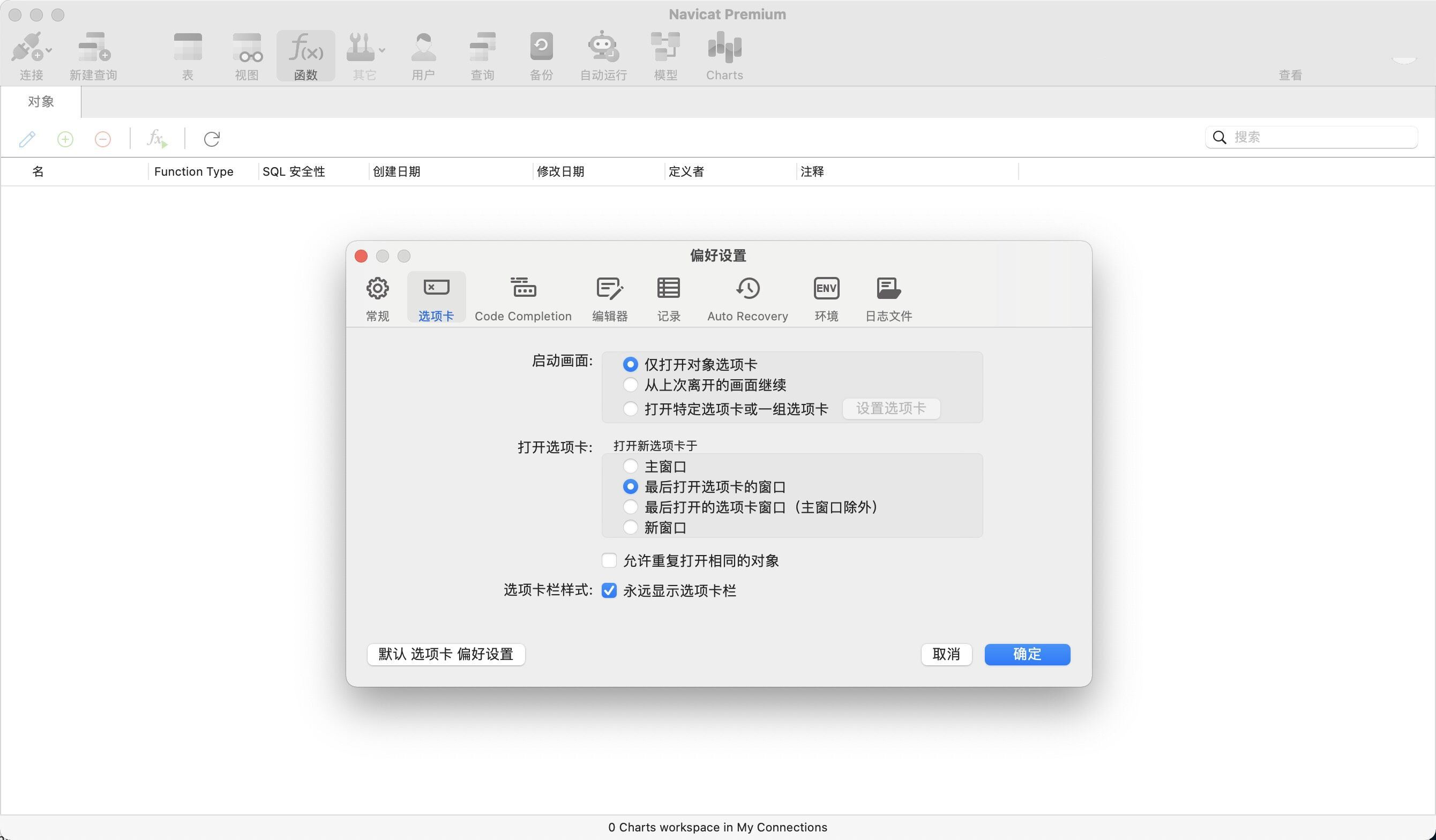
Task: Open the Code Completion preferences tab
Action: click(523, 299)
